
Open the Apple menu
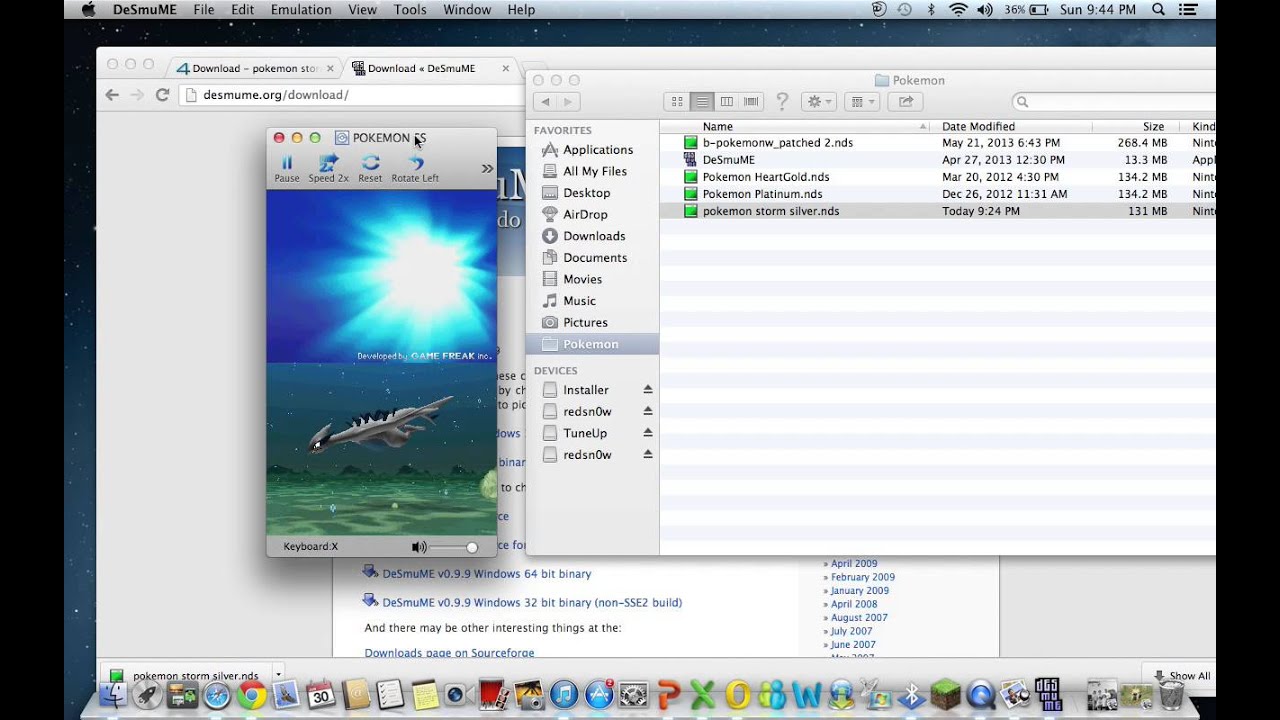pyautogui.click(x=87, y=10)
